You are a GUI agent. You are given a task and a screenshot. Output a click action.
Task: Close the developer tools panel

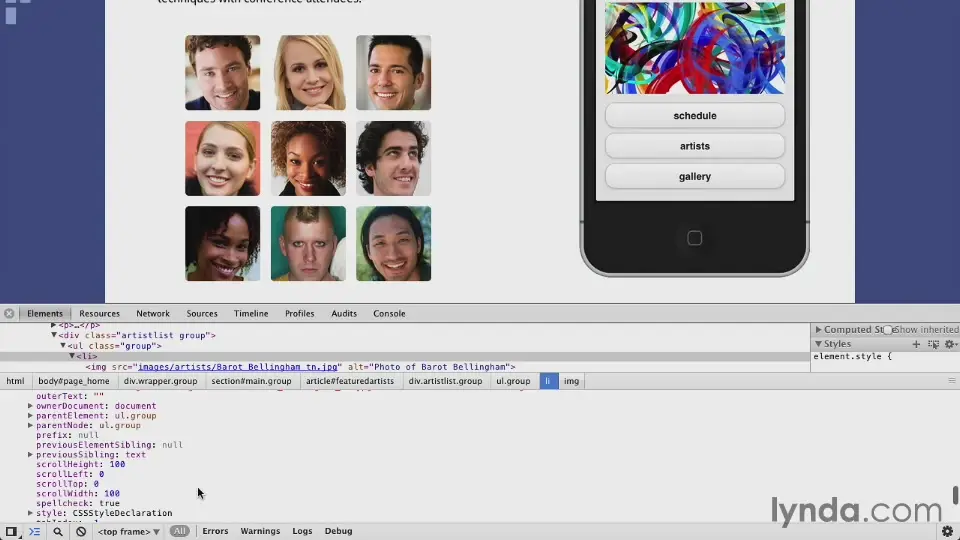point(9,313)
